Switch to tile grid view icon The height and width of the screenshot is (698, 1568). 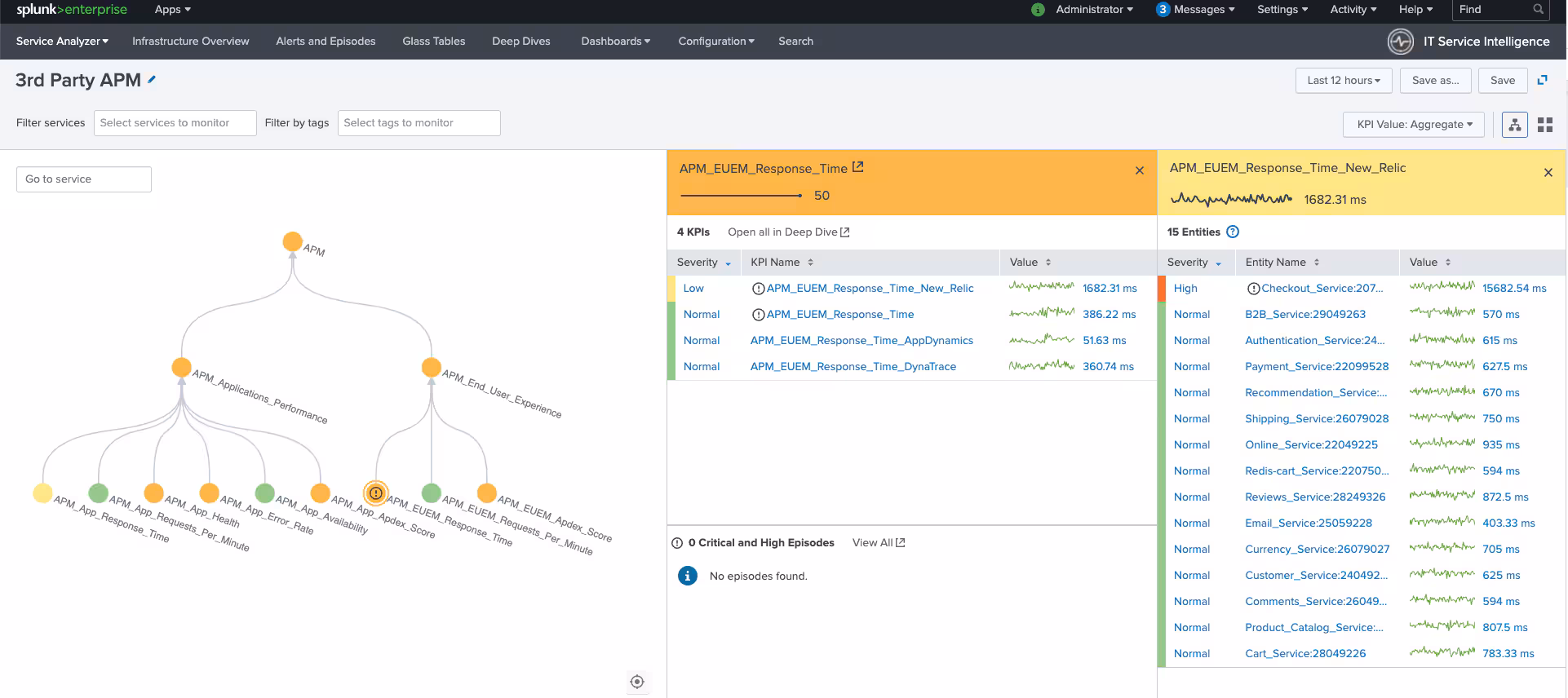pos(1544,125)
